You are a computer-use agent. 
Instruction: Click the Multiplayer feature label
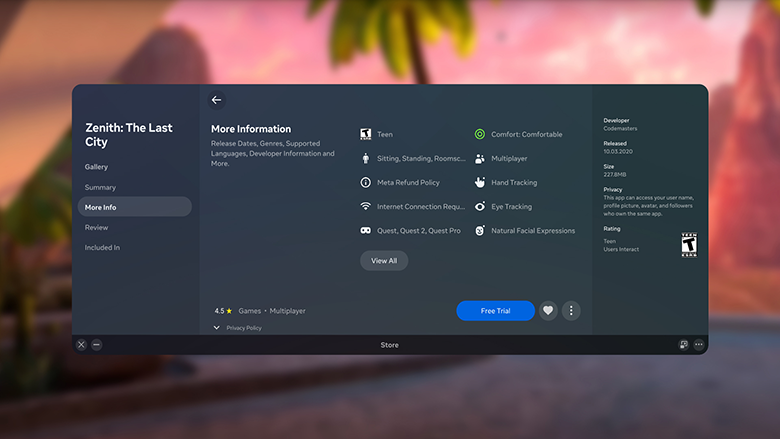tap(509, 158)
